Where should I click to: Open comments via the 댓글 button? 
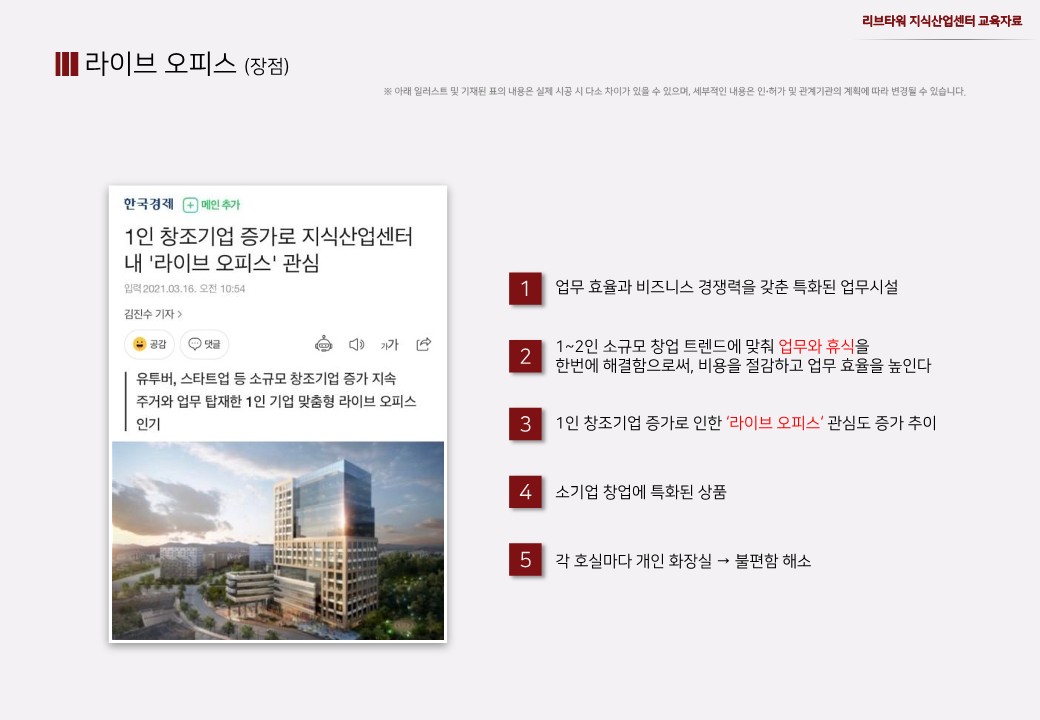coord(204,344)
